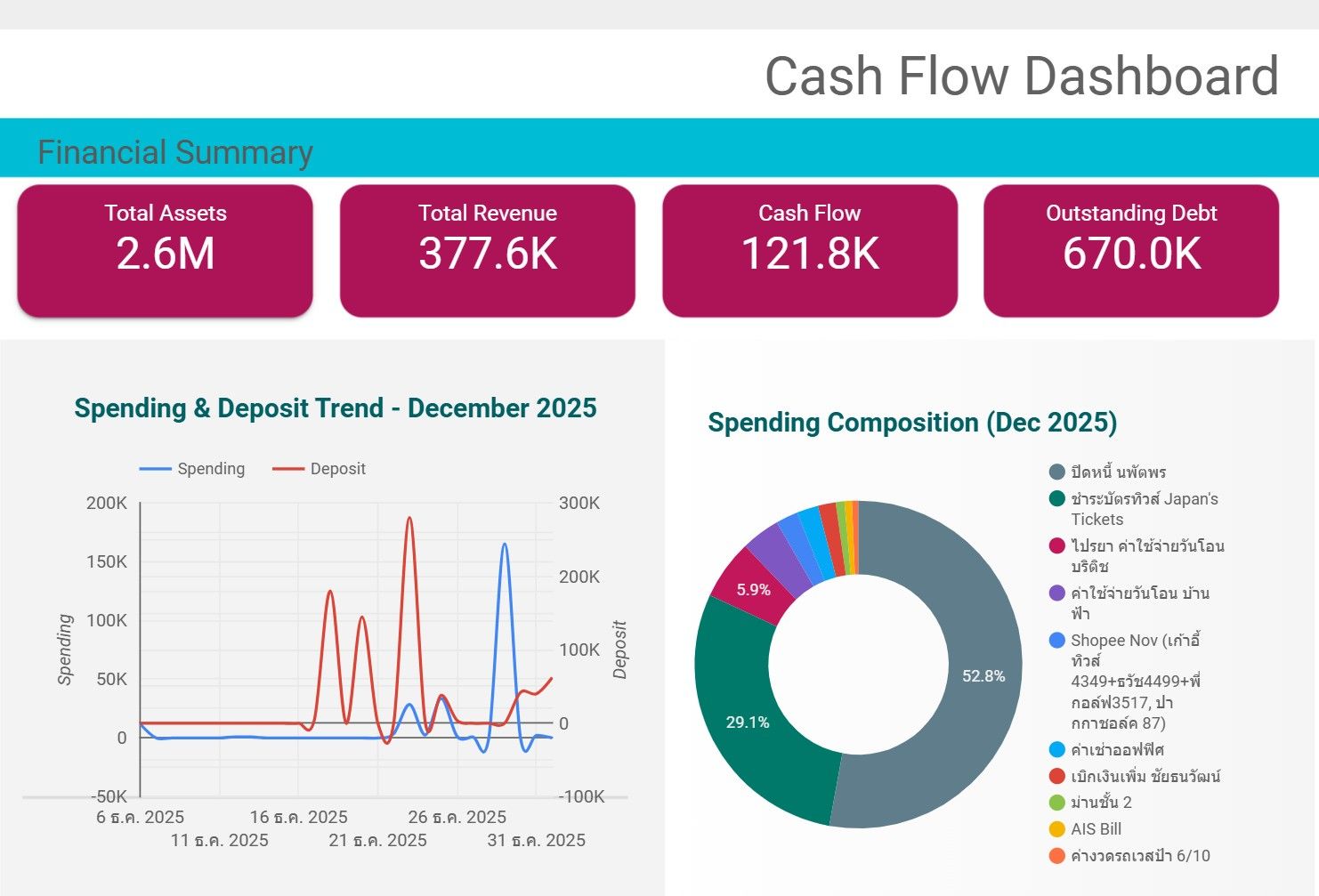
Task: Click the orange dot for ค่างวดรถเวสป้า 6/10
Action: point(1057,856)
